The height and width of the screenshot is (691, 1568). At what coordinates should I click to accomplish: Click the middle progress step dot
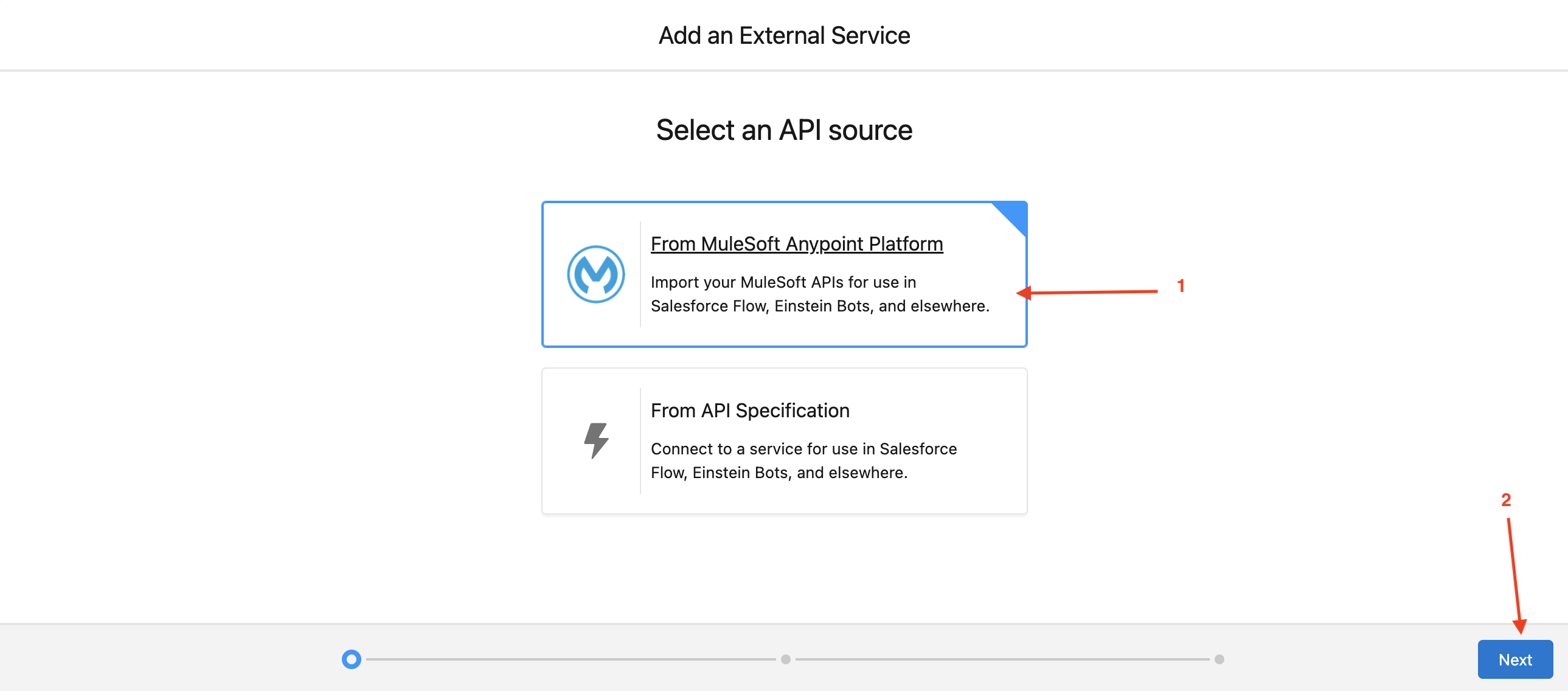click(785, 659)
